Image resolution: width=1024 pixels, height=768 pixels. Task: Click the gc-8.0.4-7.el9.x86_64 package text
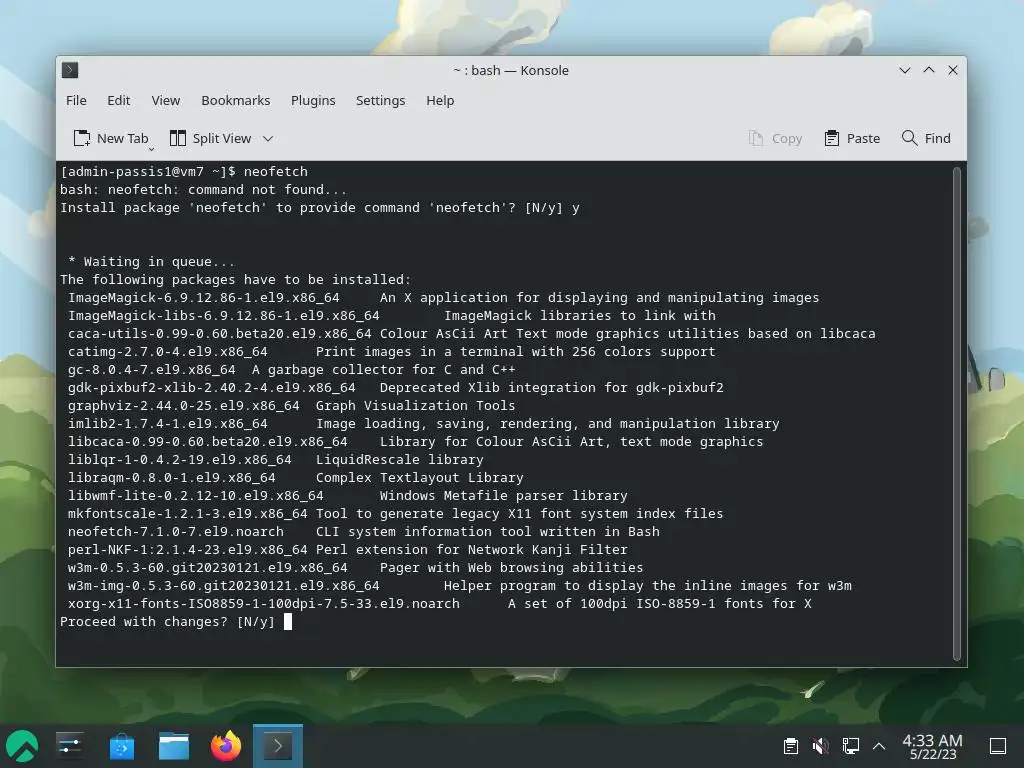point(152,370)
